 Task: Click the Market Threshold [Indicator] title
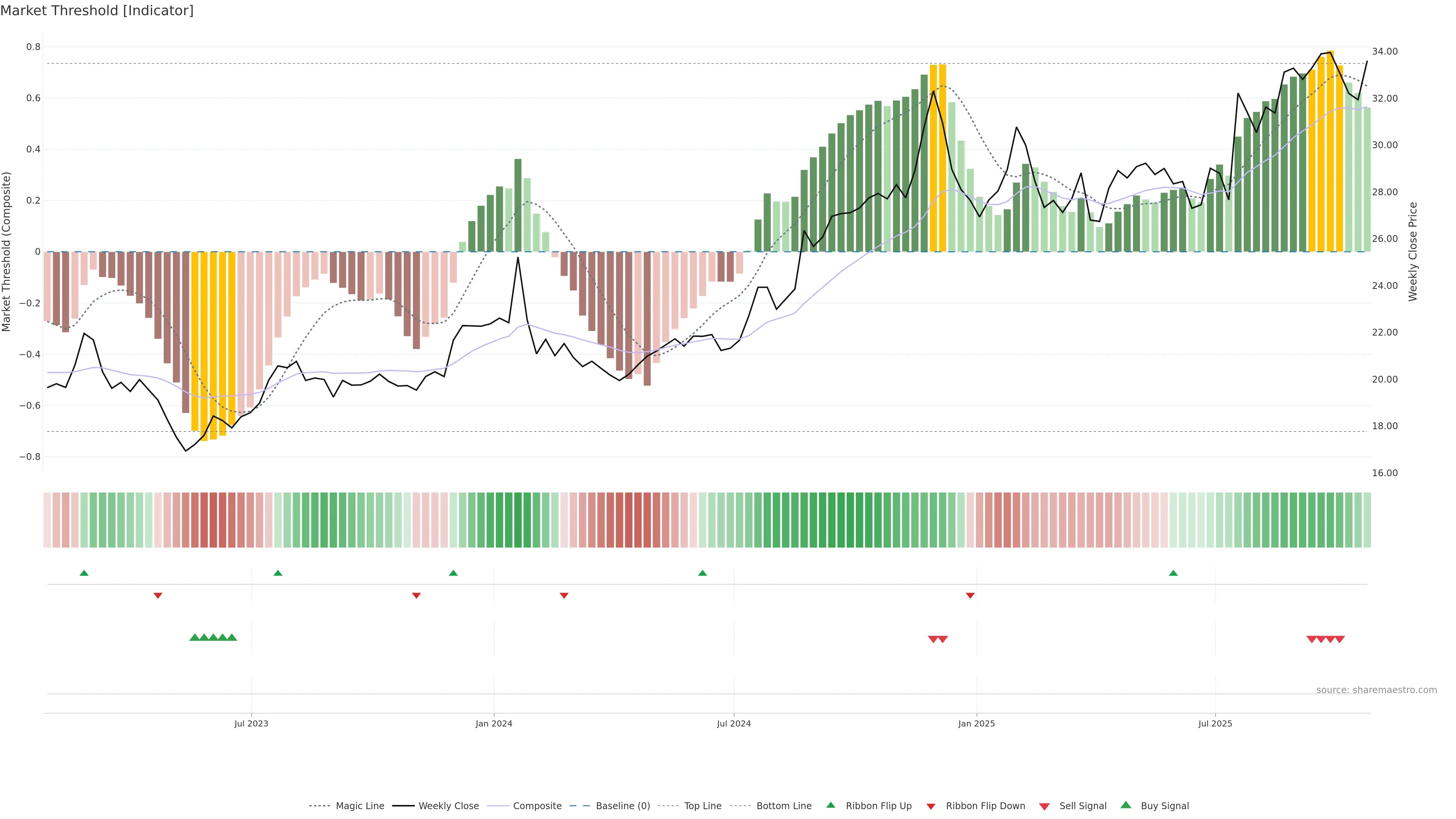(x=97, y=11)
